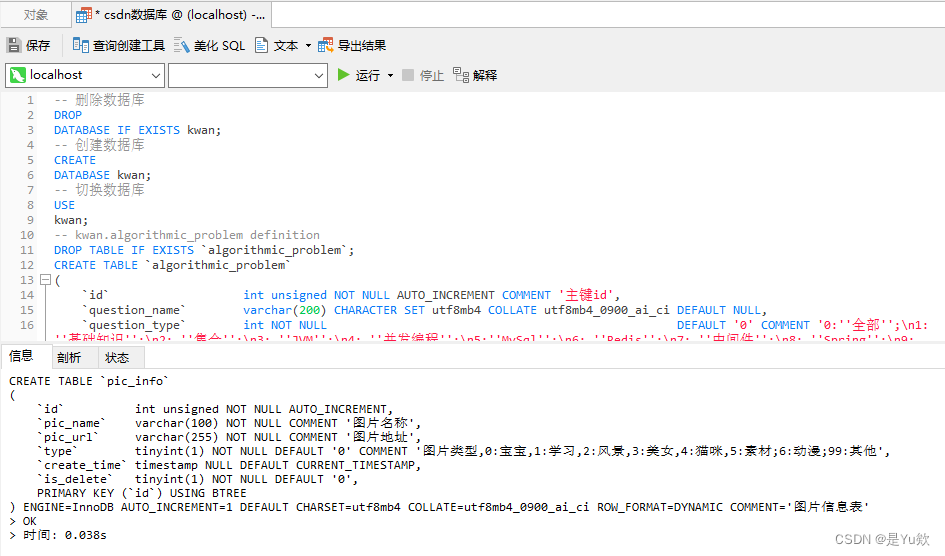Click the ENGINE=InnoDB line in output
This screenshot has height=556, width=945.
coord(440,507)
